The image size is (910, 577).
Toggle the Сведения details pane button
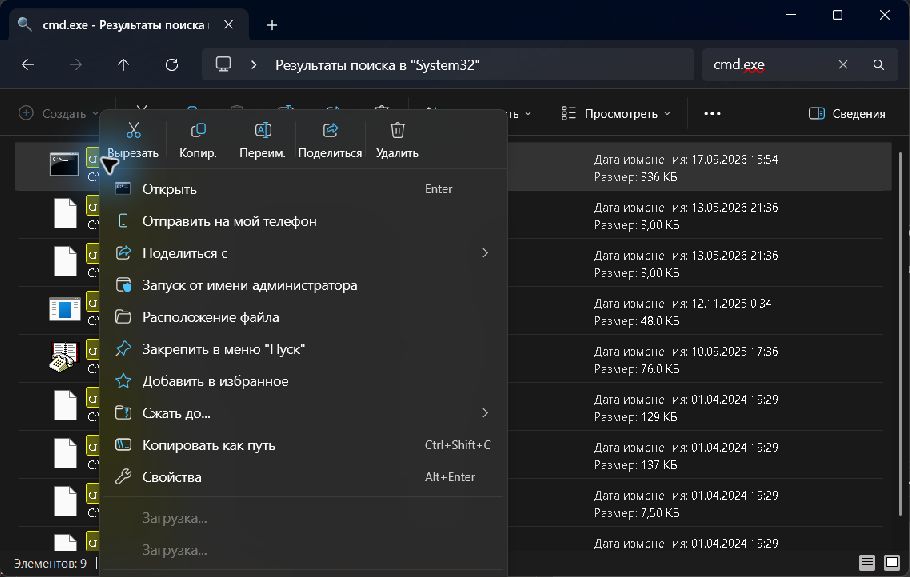click(x=847, y=114)
